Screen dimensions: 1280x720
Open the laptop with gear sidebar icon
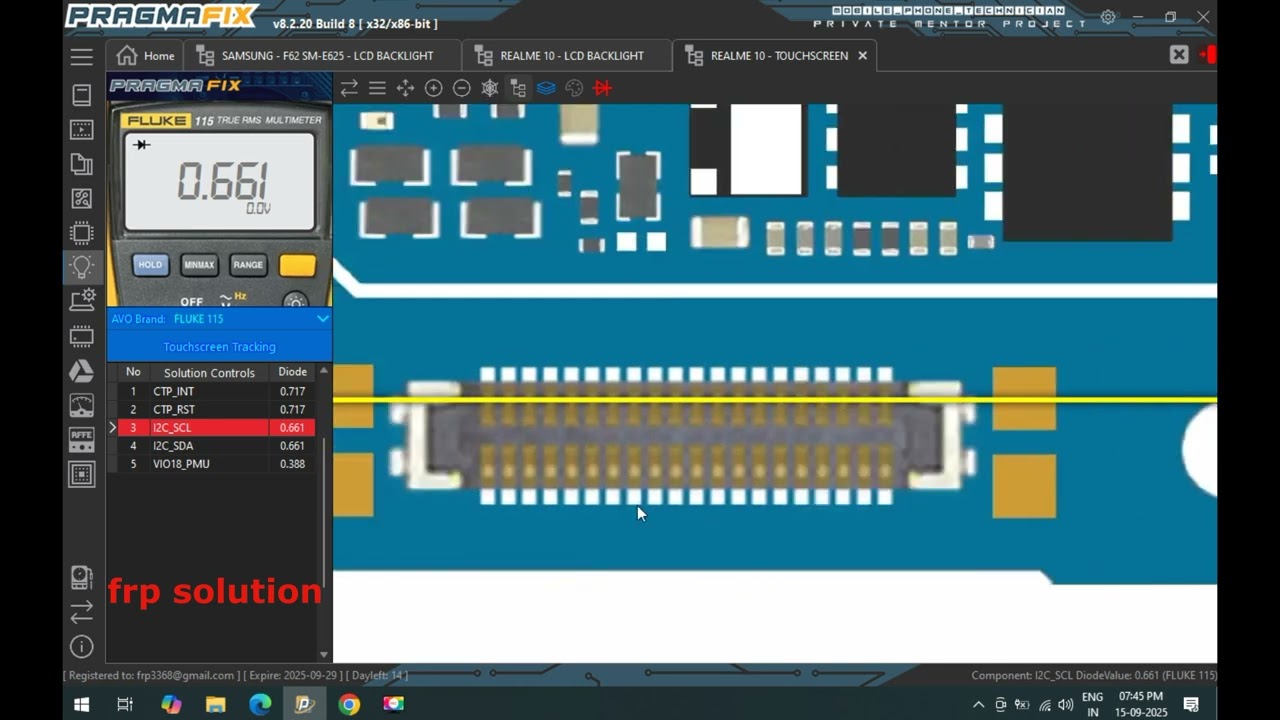(82, 300)
